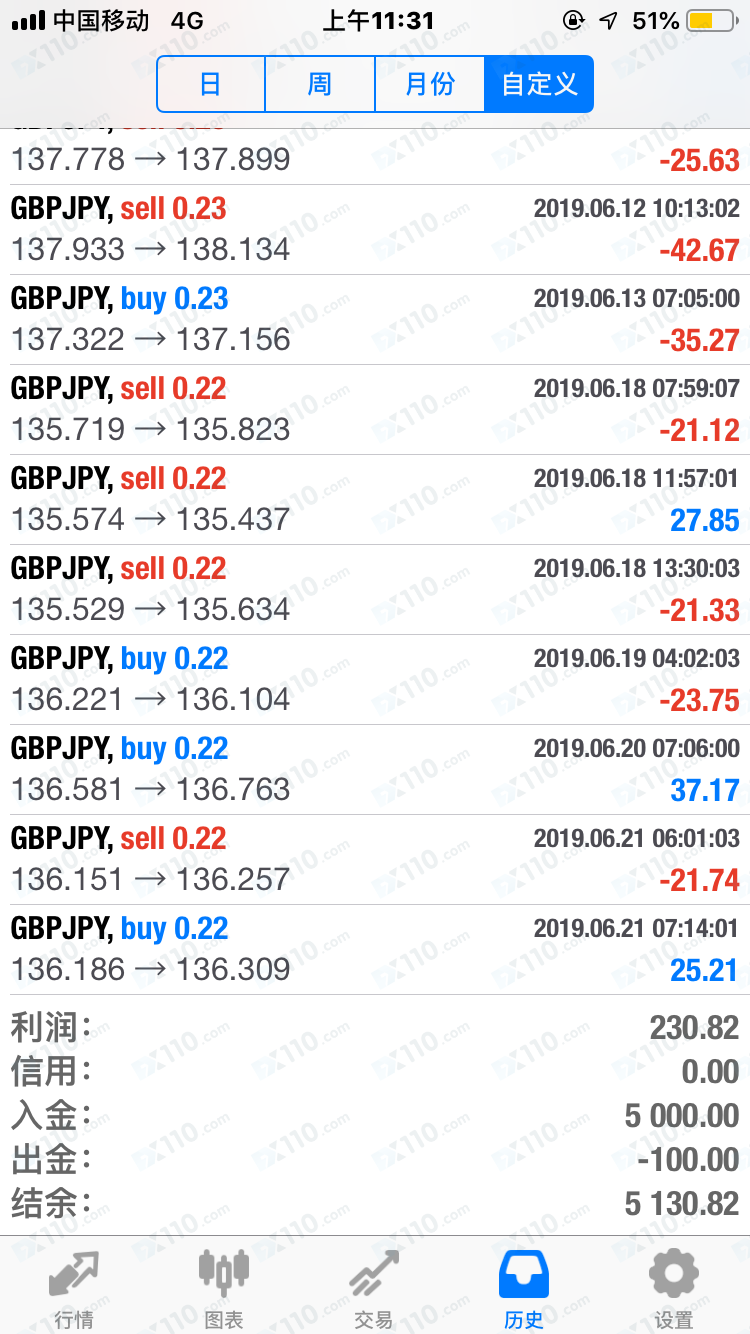
Task: Open GBPJPY buy 0.23 trade dated 2019.06.13
Action: (x=375, y=320)
